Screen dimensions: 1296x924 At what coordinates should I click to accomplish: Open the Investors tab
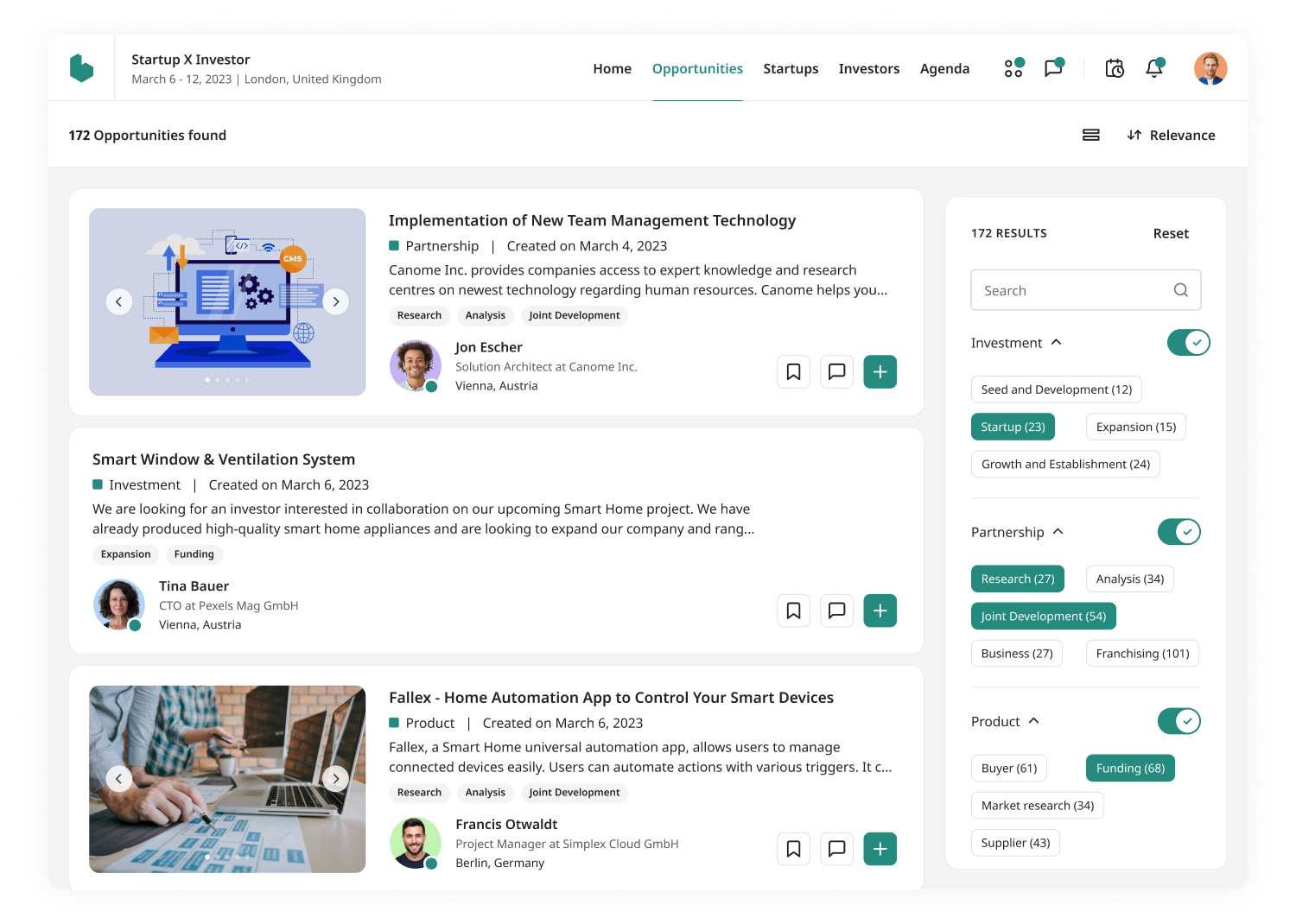(869, 68)
